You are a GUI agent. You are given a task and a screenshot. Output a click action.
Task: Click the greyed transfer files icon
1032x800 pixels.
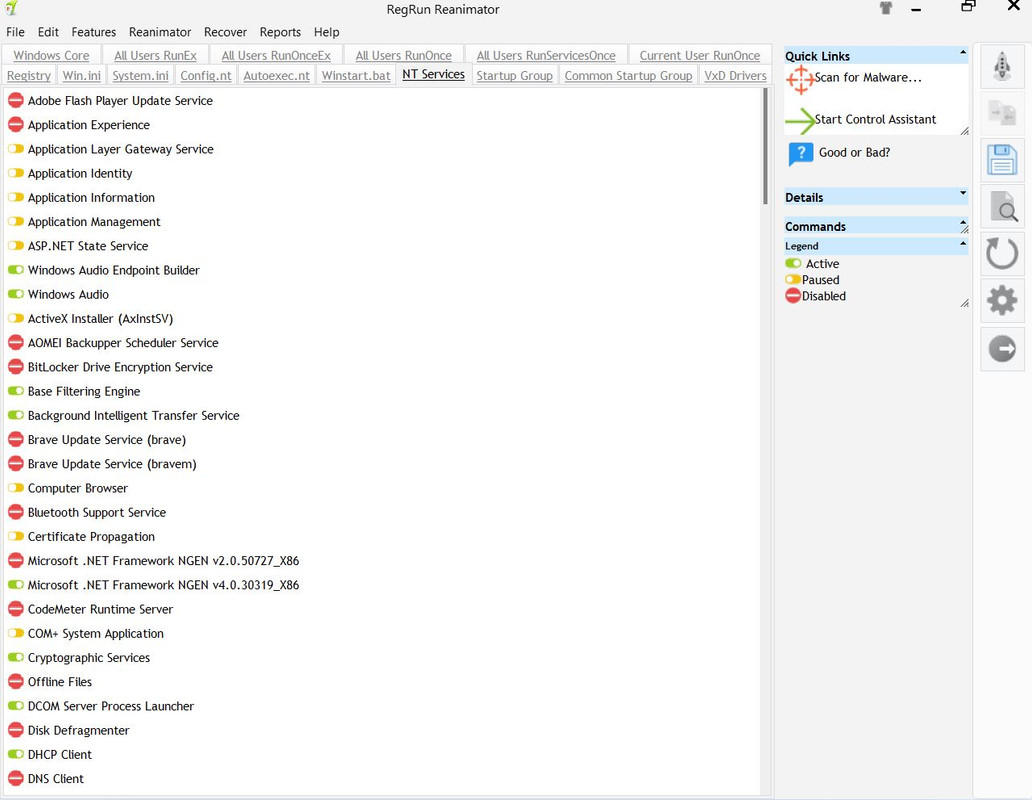coord(1002,113)
